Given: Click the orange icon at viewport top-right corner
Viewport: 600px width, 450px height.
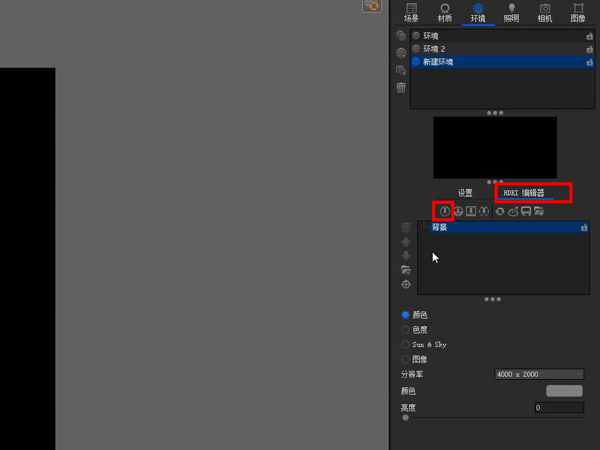Looking at the screenshot, I should [371, 6].
